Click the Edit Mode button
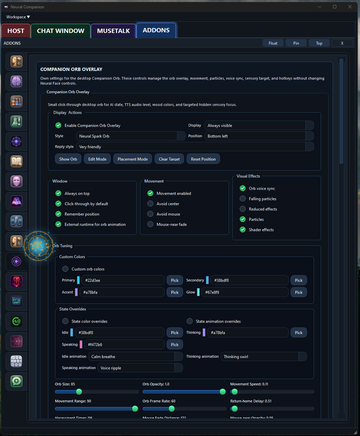This screenshot has height=436, width=360. coord(97,159)
